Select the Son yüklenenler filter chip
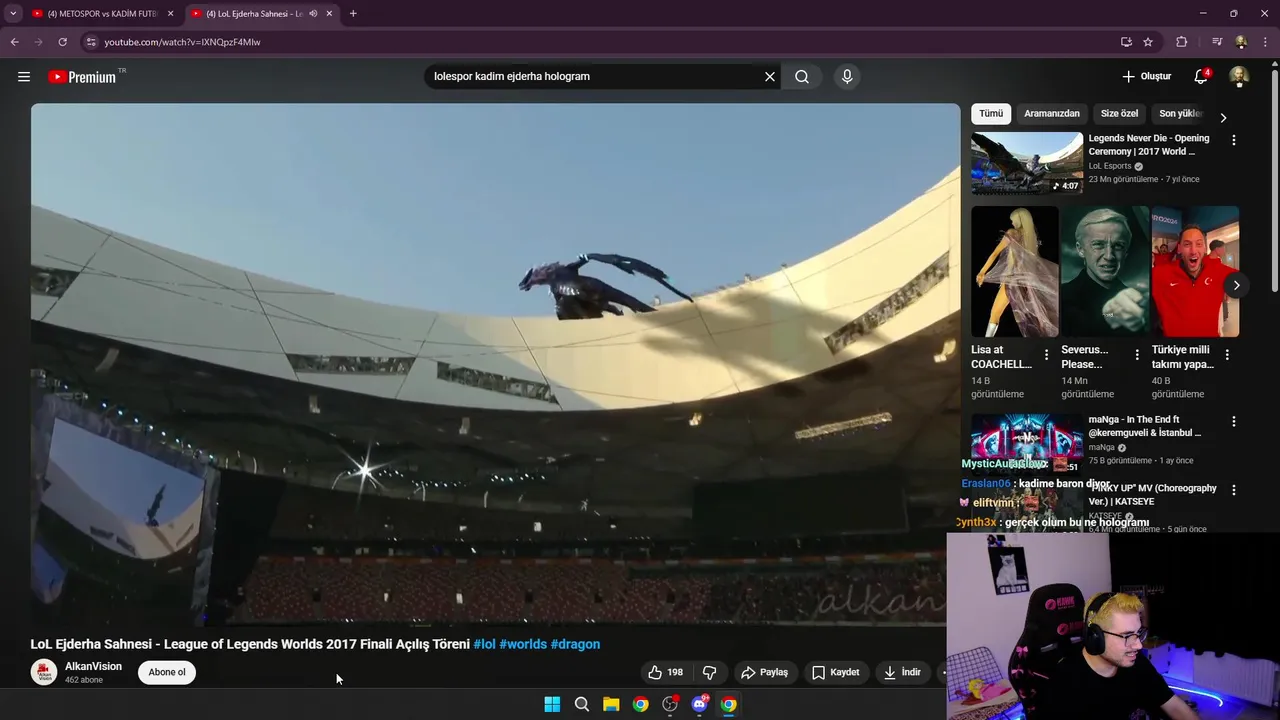Screen dimensions: 1280x720 1181,114
